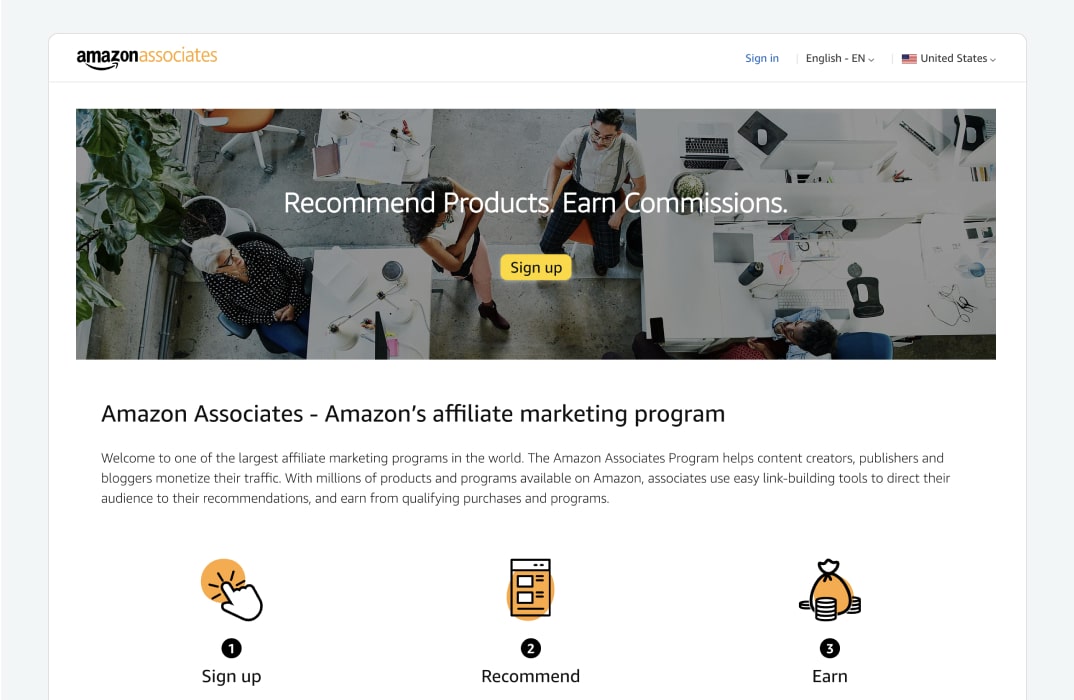
Task: Click the United States flag icon
Action: (909, 59)
